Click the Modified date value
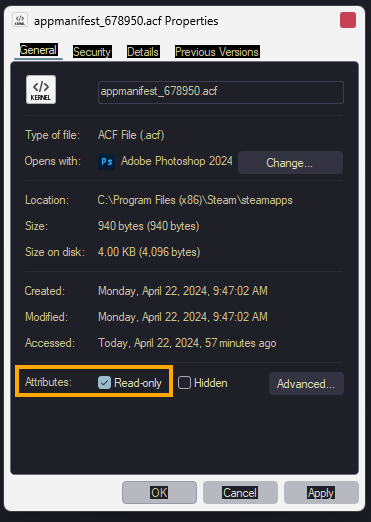Screen dimensions: 371x522 coord(183,317)
